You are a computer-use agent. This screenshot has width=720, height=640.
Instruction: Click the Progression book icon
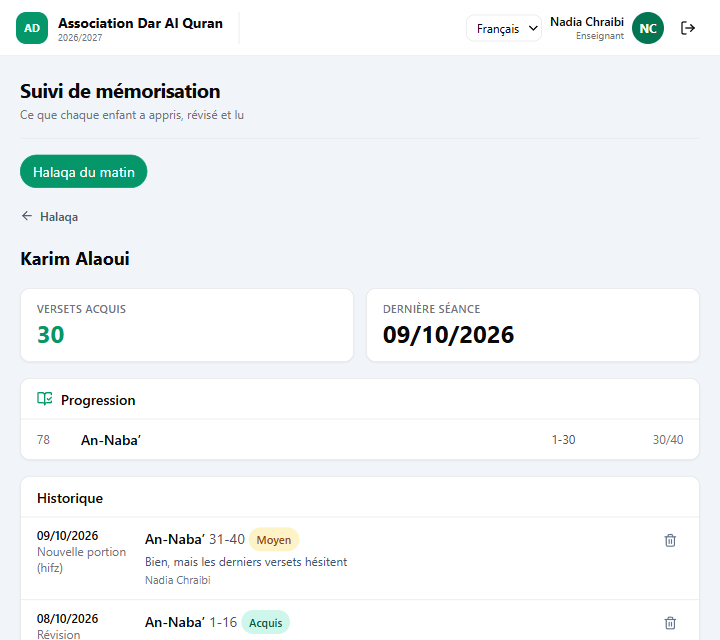[45, 399]
